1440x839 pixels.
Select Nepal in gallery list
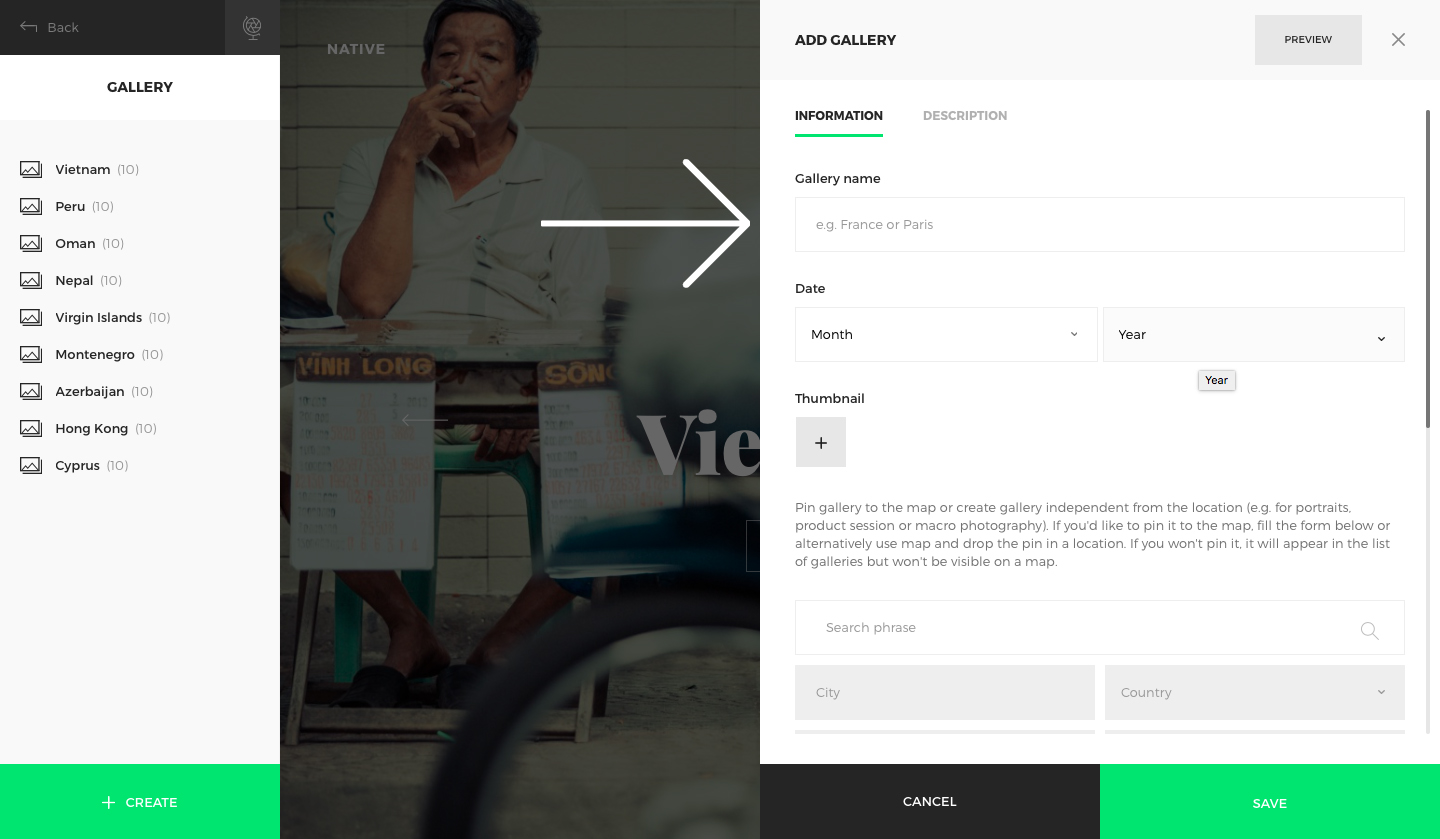coord(74,281)
